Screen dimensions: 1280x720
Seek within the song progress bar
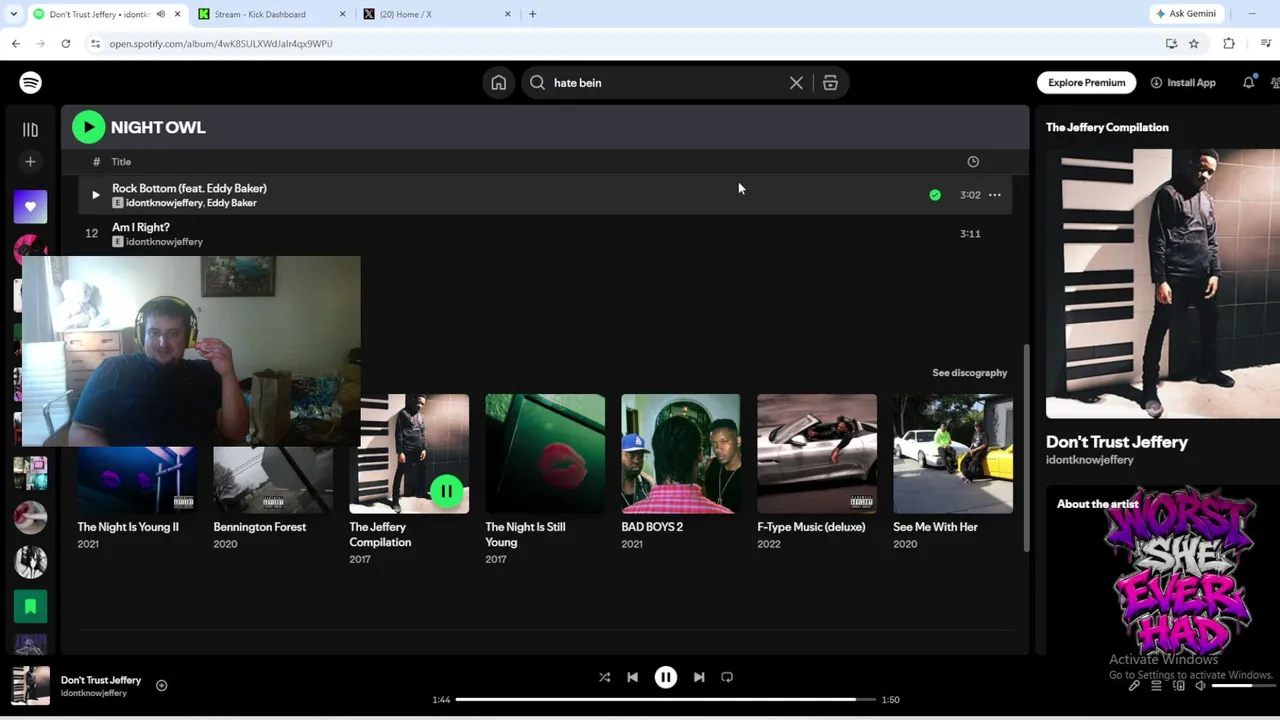(x=665, y=699)
